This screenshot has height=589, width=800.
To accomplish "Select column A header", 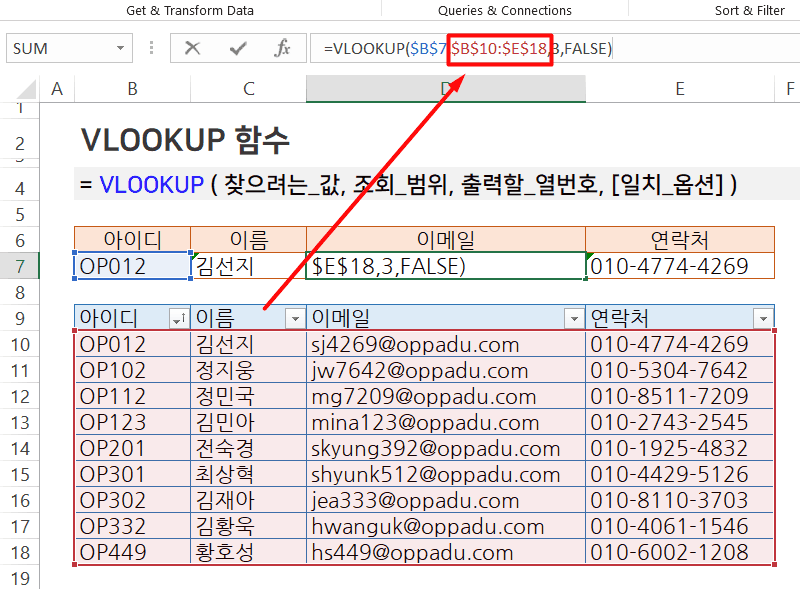I will tap(57, 89).
